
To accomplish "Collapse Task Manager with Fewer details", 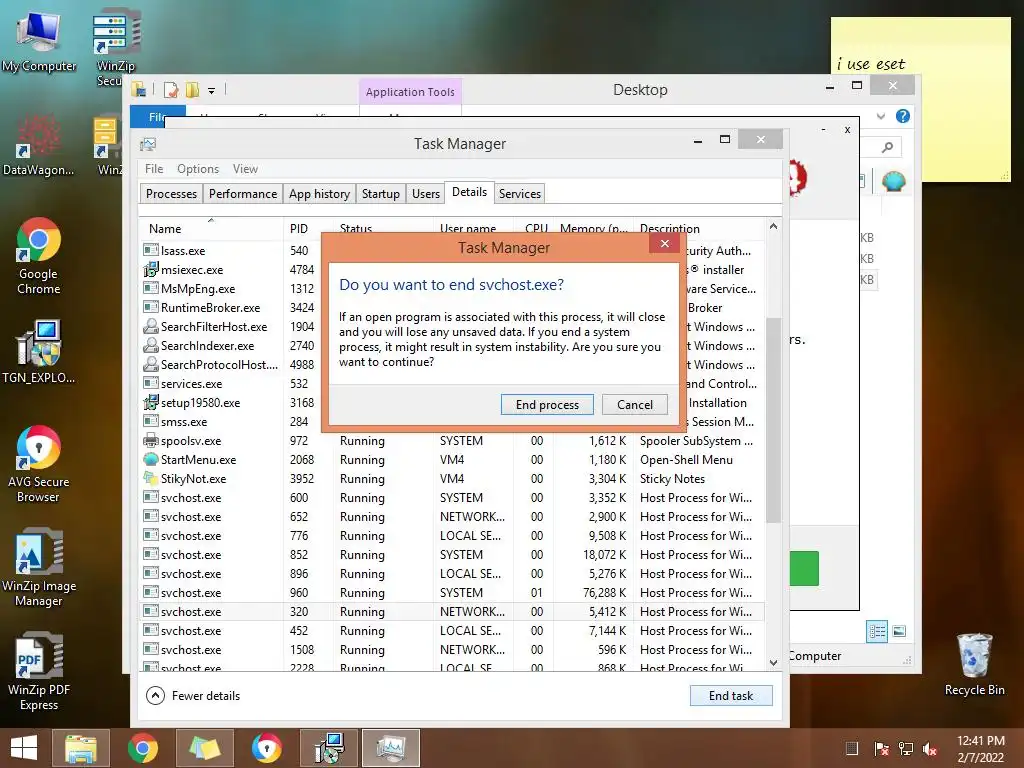I will coord(193,696).
